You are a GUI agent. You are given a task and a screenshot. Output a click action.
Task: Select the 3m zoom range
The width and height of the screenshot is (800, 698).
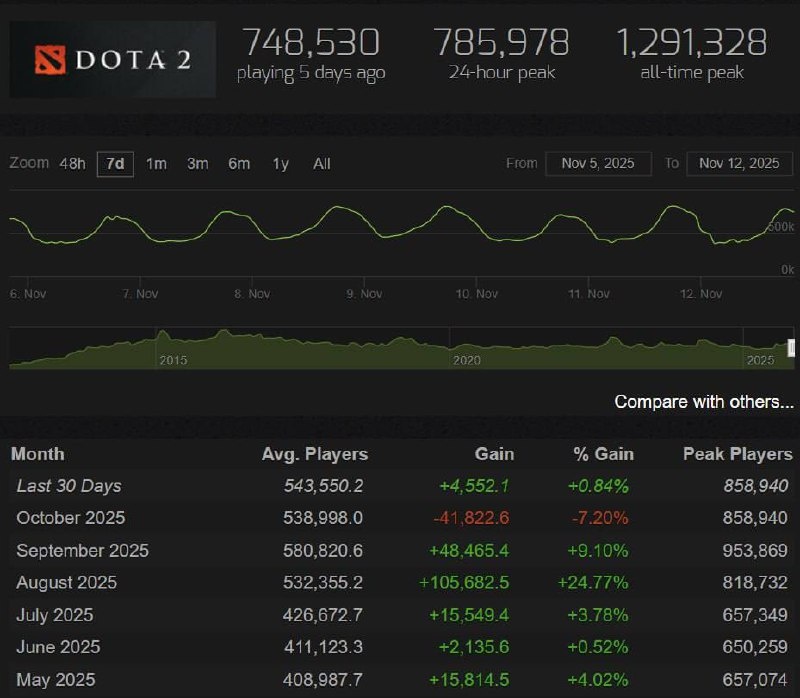(197, 164)
